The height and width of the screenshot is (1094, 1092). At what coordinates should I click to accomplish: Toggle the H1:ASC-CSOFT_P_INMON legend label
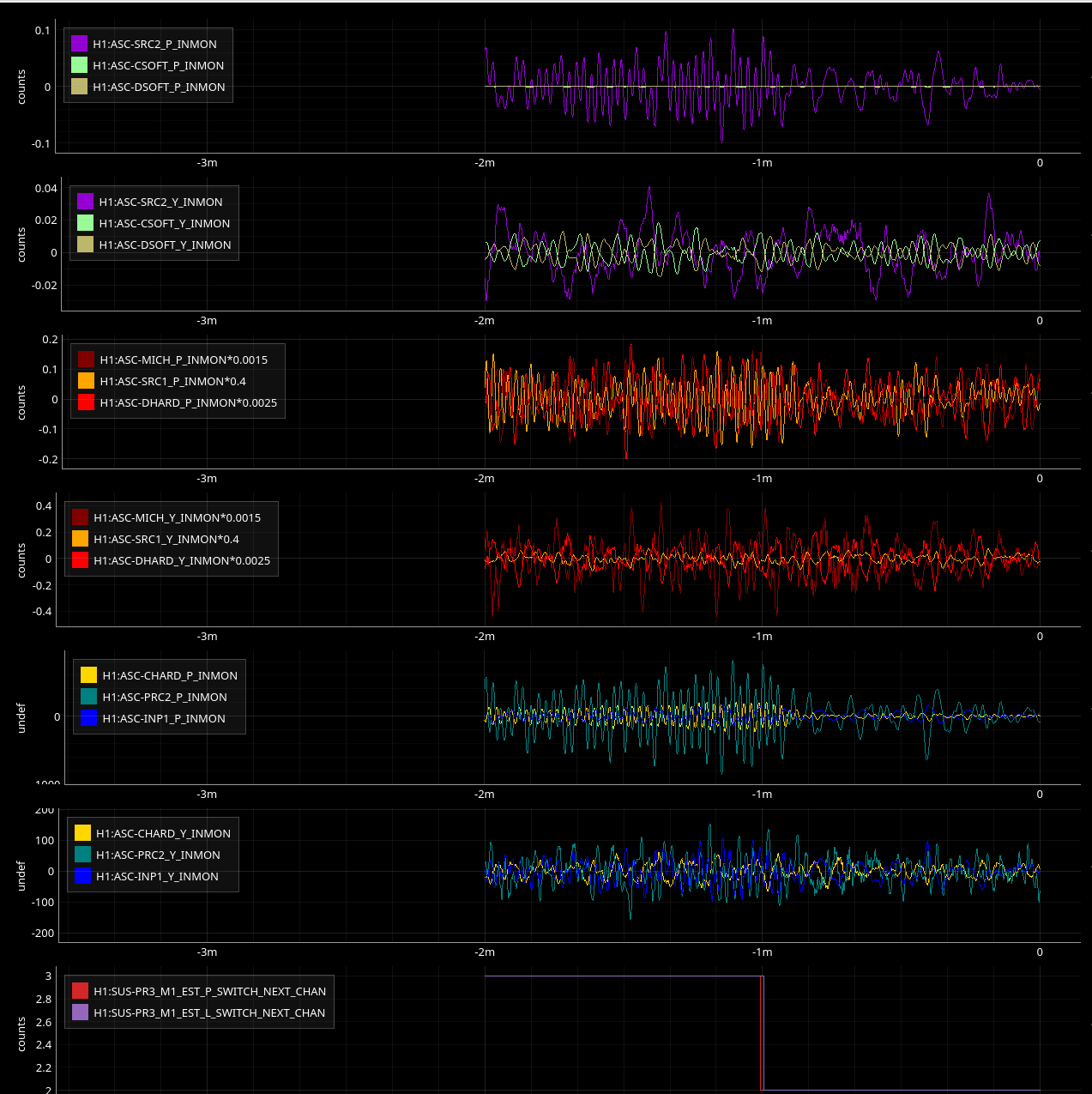[x=158, y=65]
